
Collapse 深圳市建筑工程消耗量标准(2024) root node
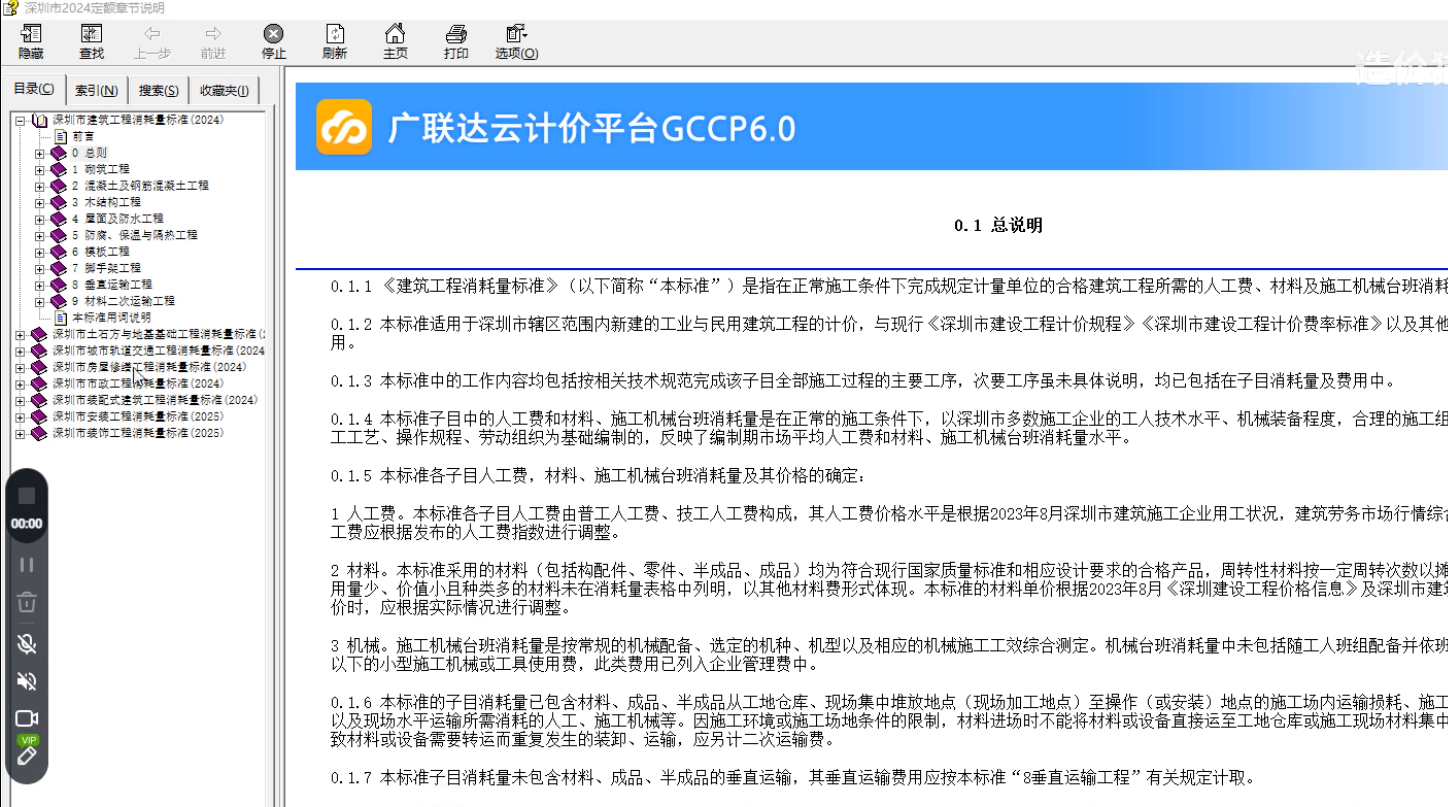point(20,119)
